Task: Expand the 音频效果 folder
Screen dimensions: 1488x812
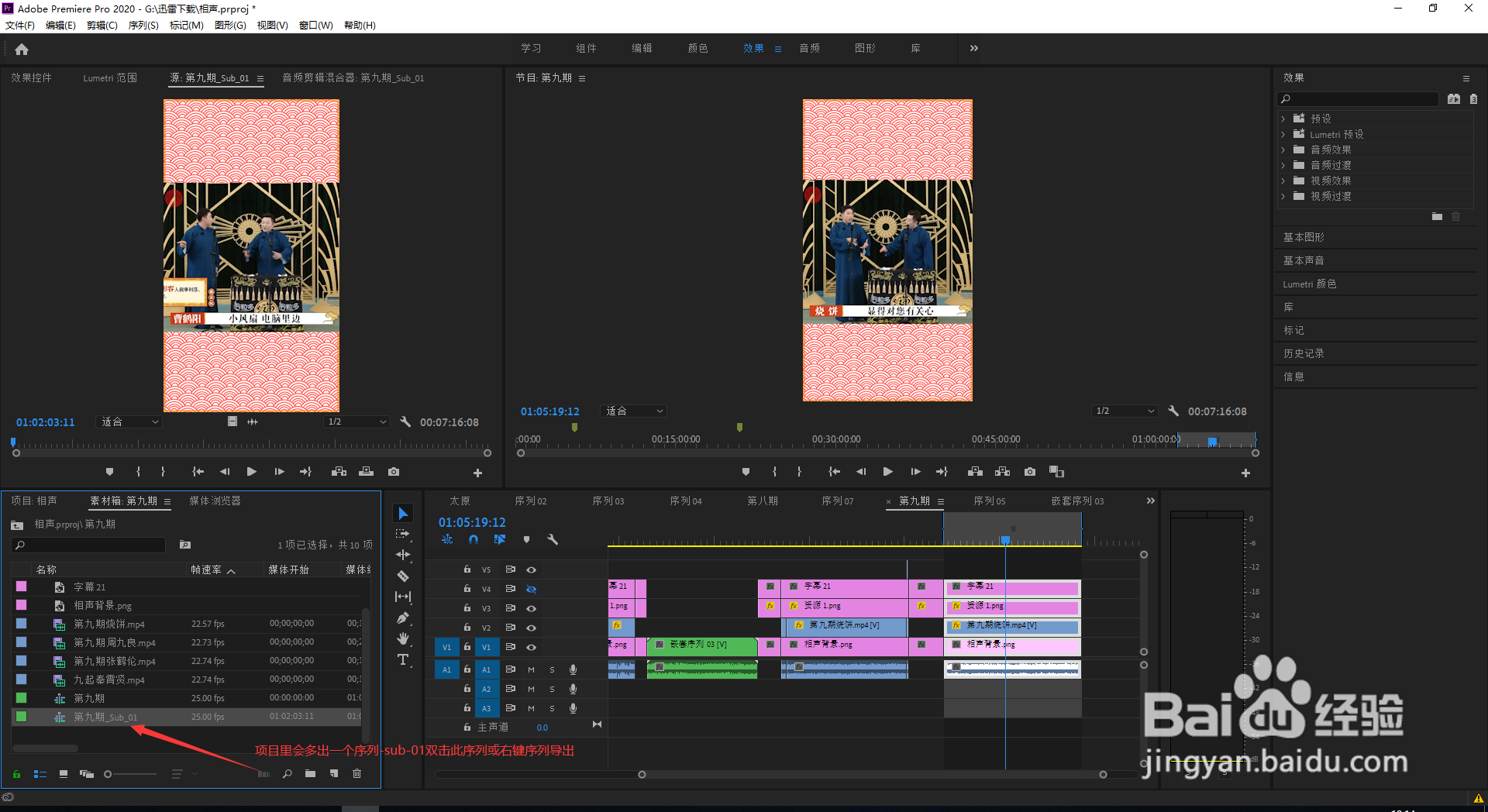Action: [1283, 150]
